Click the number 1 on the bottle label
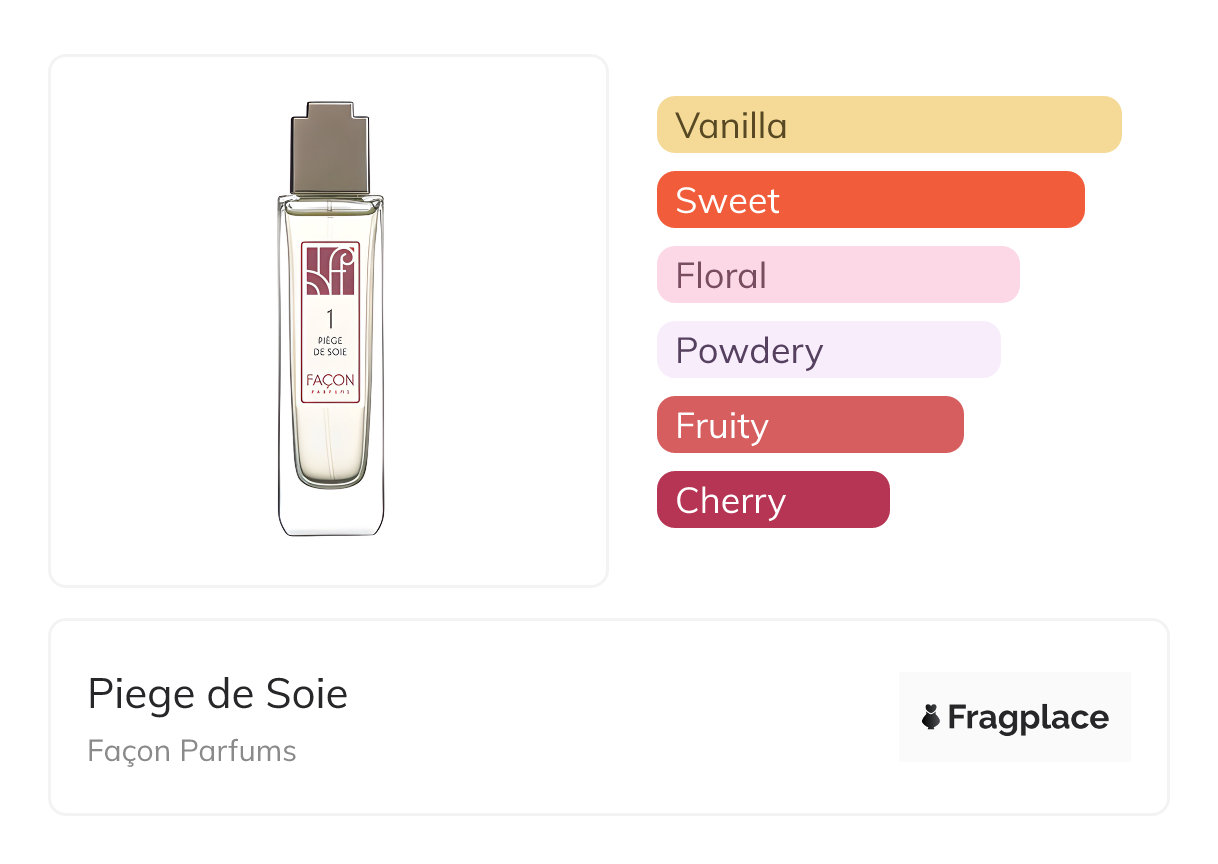The width and height of the screenshot is (1218, 864). pos(330,320)
